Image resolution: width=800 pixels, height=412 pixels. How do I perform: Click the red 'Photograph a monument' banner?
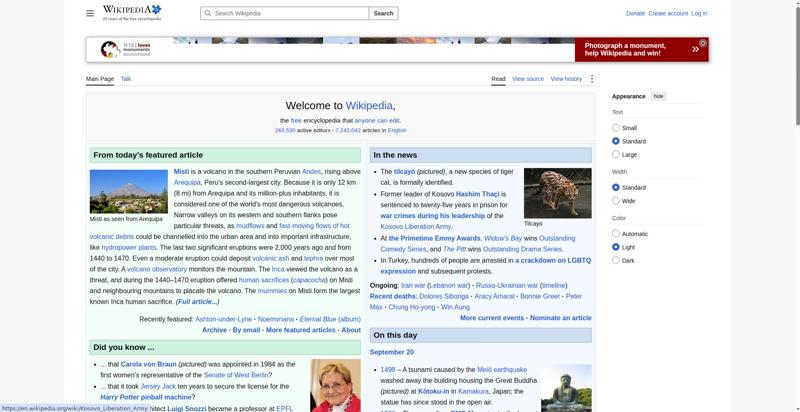pos(641,49)
